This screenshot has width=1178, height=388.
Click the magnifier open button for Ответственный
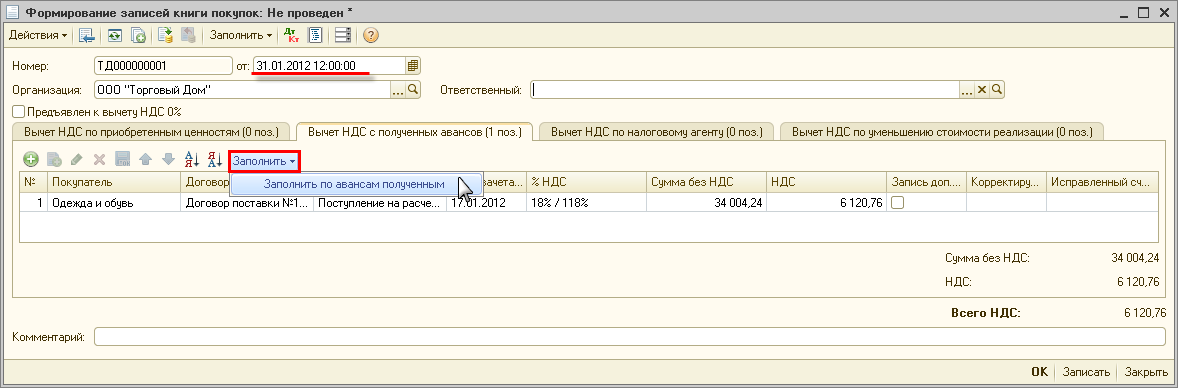tap(997, 90)
